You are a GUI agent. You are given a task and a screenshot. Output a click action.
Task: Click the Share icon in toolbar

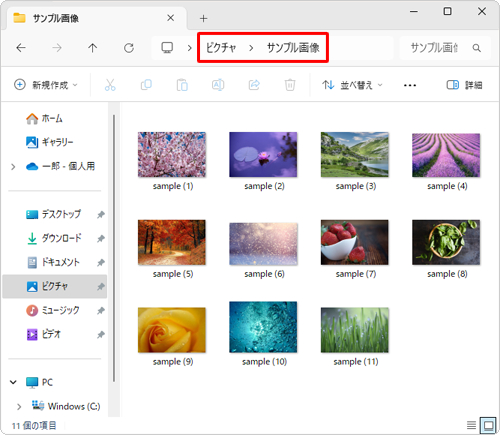[x=254, y=85]
